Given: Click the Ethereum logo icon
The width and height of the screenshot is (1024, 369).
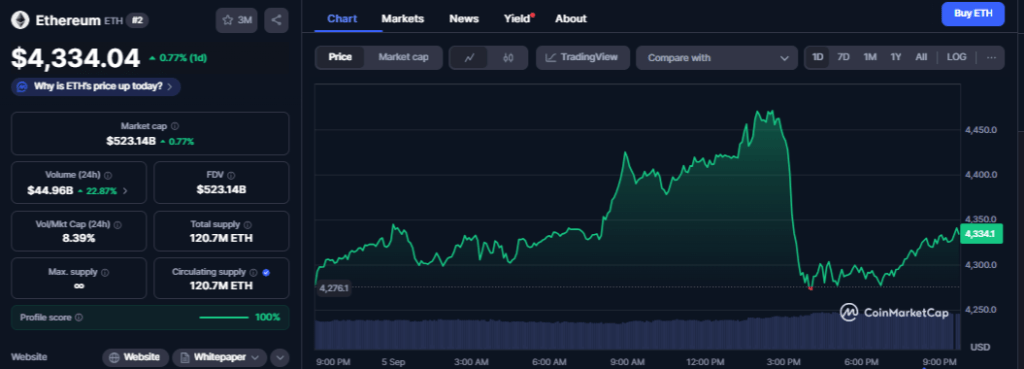Looking at the screenshot, I should [20, 20].
